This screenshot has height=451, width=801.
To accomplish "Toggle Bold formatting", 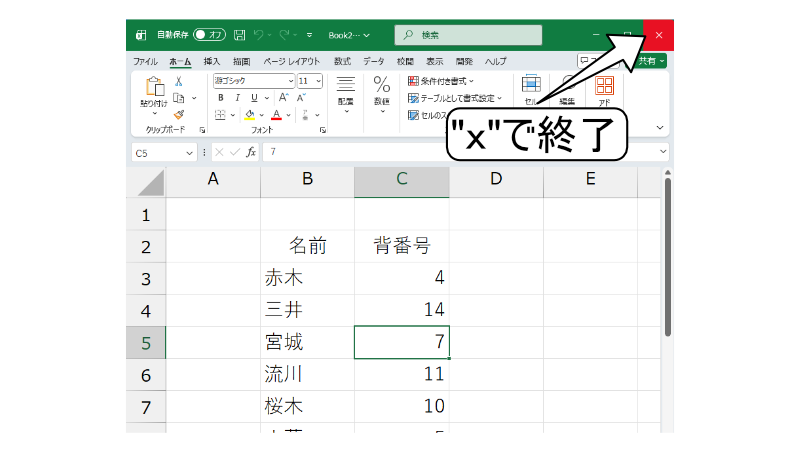I will point(220,98).
